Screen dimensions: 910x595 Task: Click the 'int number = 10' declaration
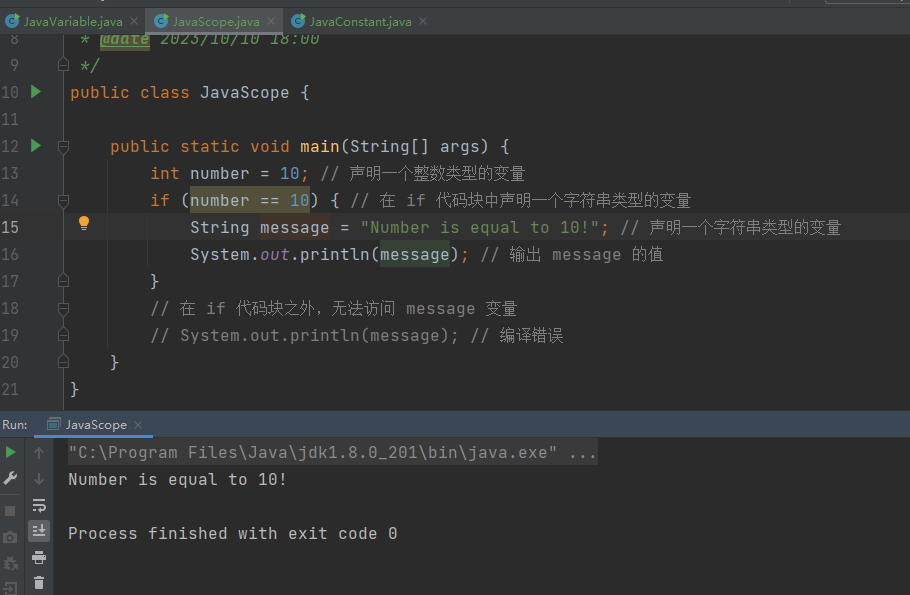point(229,174)
